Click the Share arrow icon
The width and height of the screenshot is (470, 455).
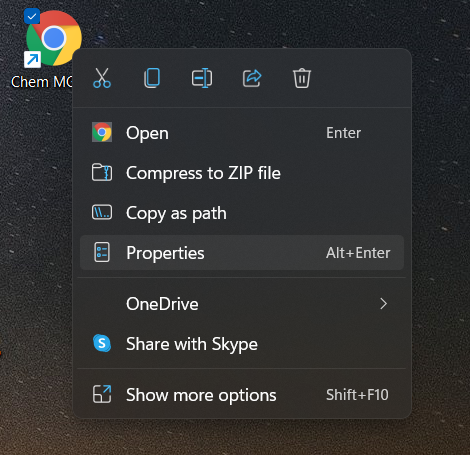click(252, 78)
